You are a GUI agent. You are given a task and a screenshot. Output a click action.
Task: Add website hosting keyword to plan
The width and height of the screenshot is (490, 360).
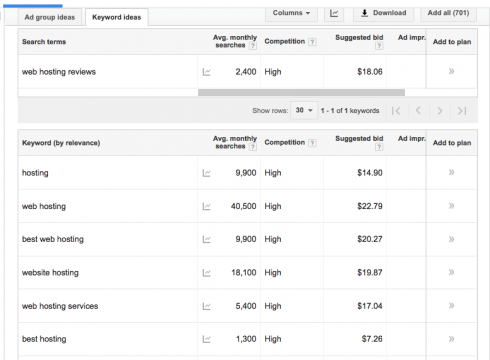pos(452,272)
